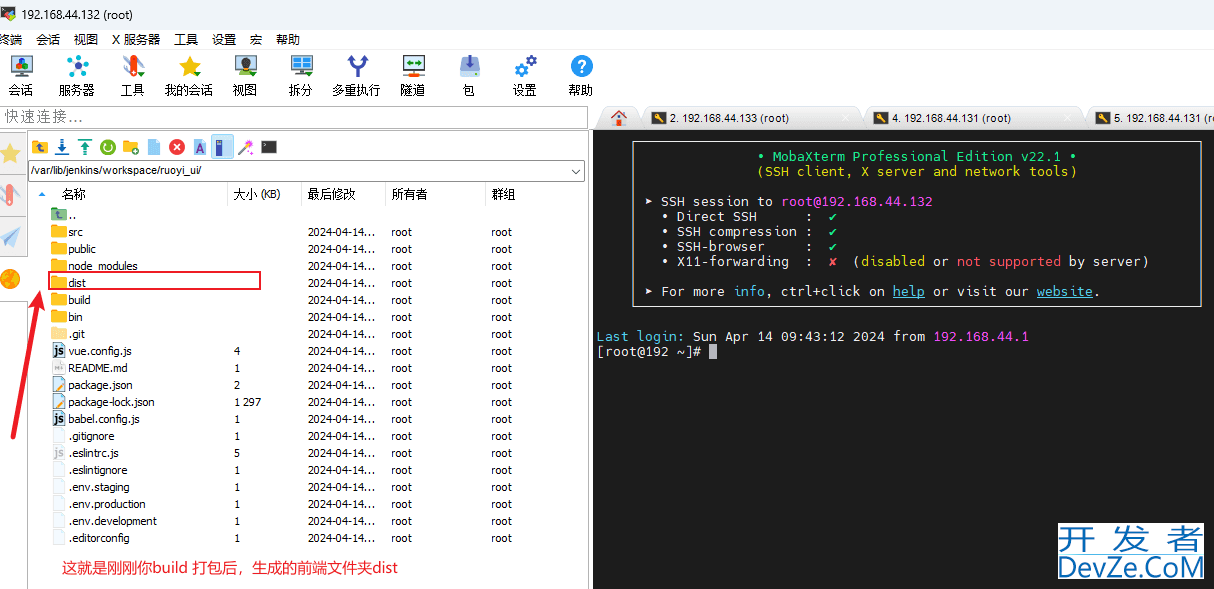
Task: Open terminal icon in SFTP toolbar
Action: (x=269, y=147)
